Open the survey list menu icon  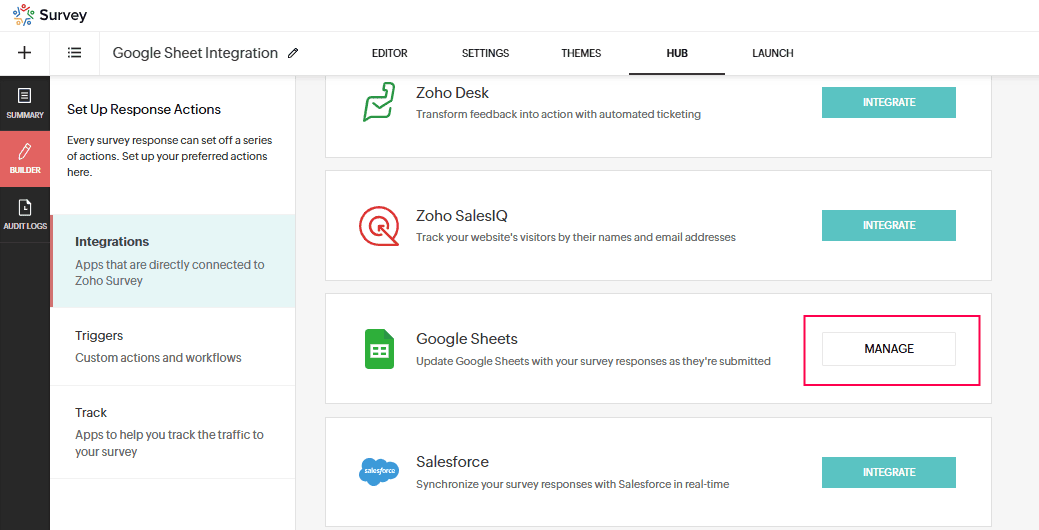click(x=75, y=53)
